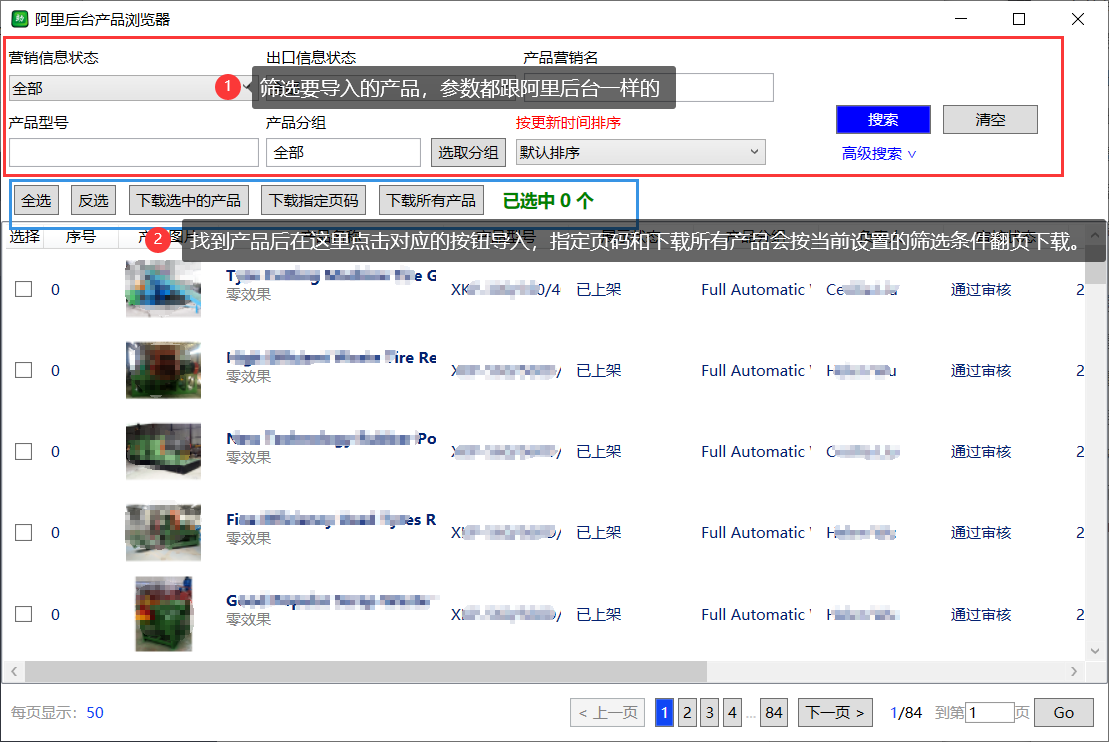Click the Go button
The height and width of the screenshot is (742, 1109).
[x=1064, y=712]
